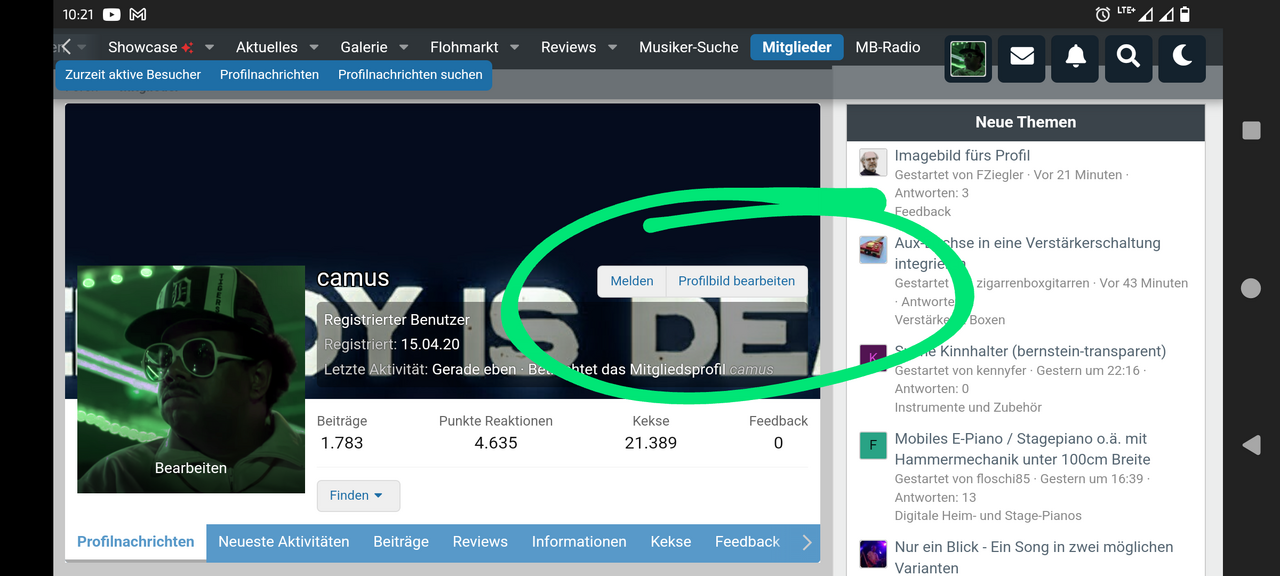This screenshot has width=1280, height=576.
Task: Switch to Beiträge profile tab
Action: click(x=401, y=542)
